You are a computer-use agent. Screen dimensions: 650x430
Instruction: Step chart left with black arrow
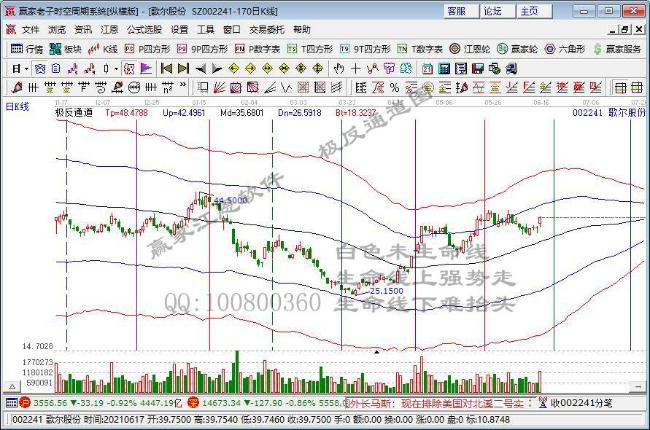[x=201, y=68]
